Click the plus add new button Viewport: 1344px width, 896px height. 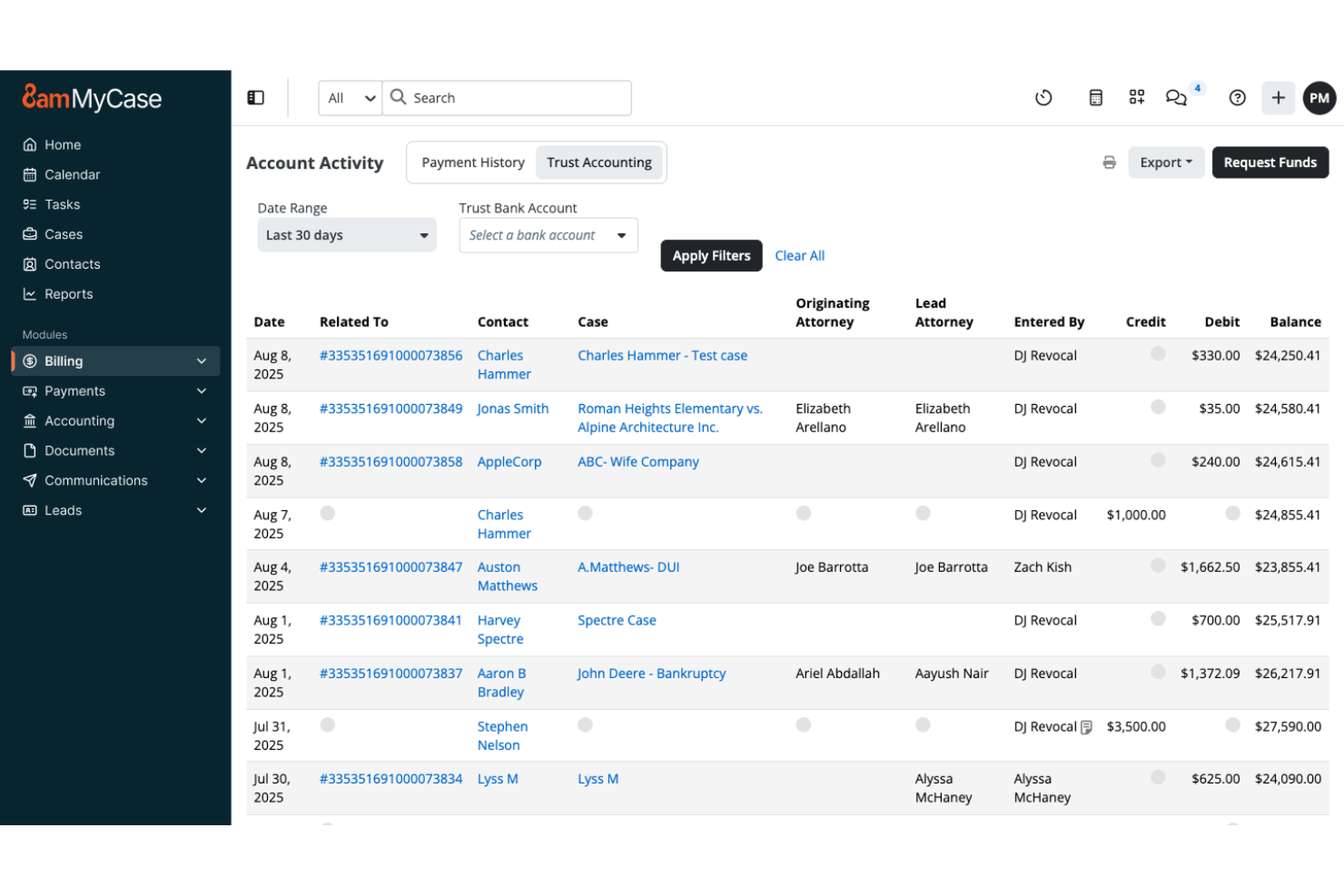click(1278, 97)
